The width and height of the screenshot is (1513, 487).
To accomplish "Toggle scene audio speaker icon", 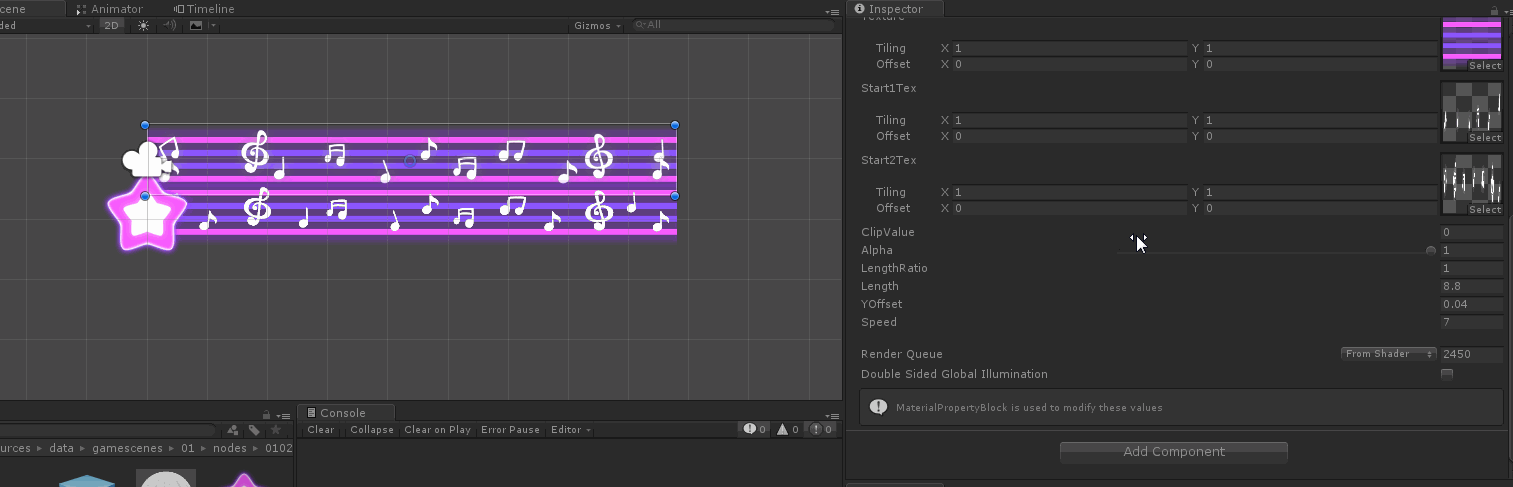I will pos(169,25).
